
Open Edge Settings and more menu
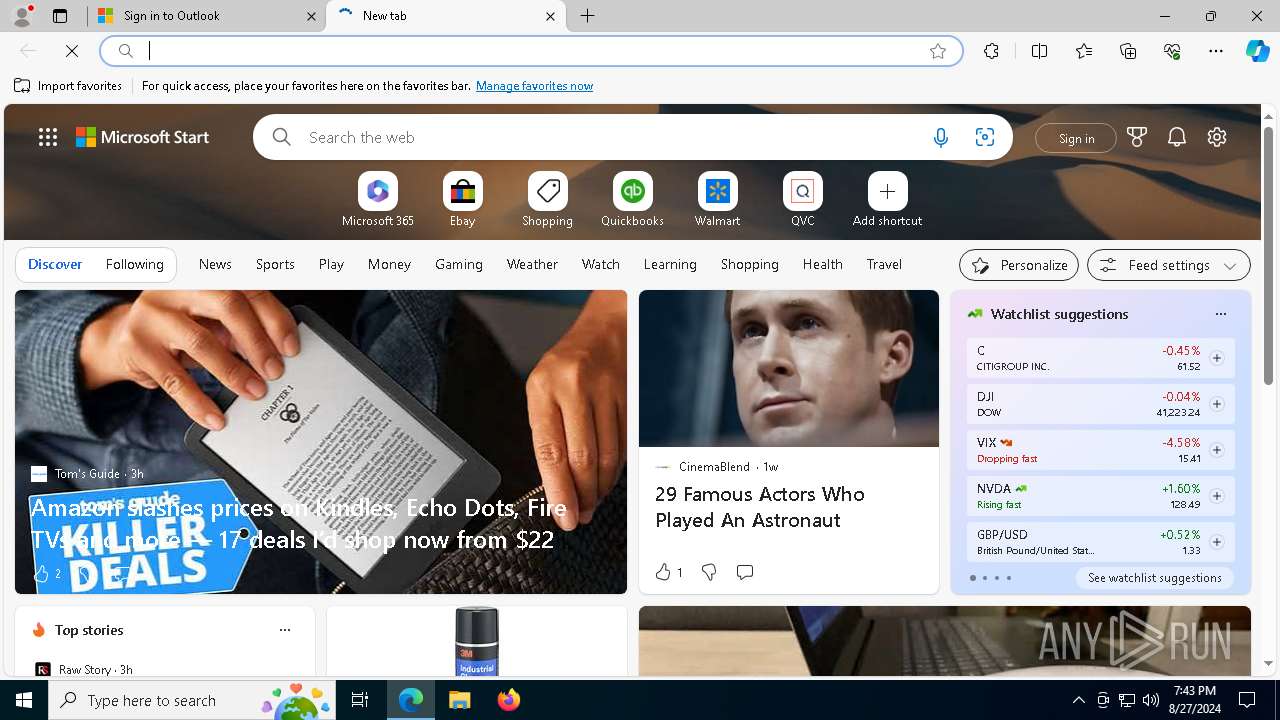tap(1216, 51)
